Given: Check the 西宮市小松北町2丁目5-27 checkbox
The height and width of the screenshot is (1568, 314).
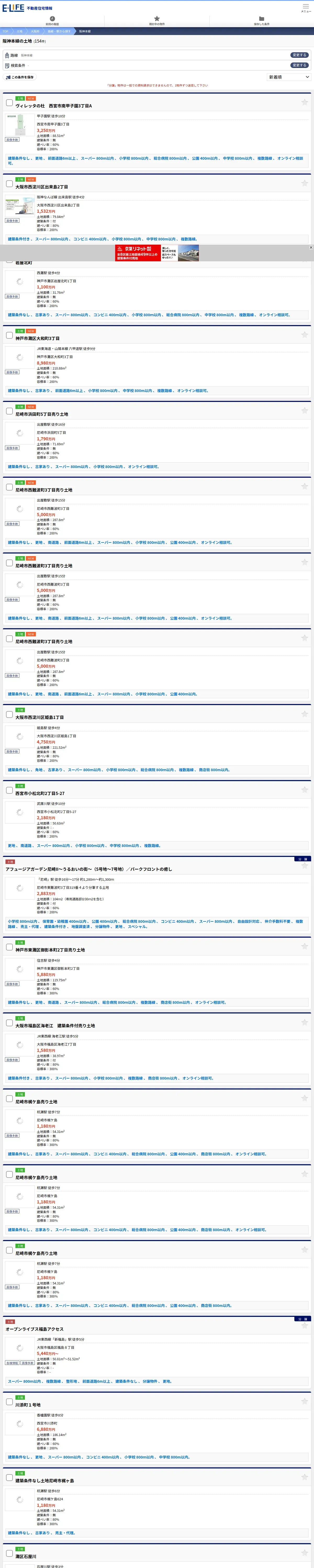Looking at the screenshot, I should coord(9,790).
